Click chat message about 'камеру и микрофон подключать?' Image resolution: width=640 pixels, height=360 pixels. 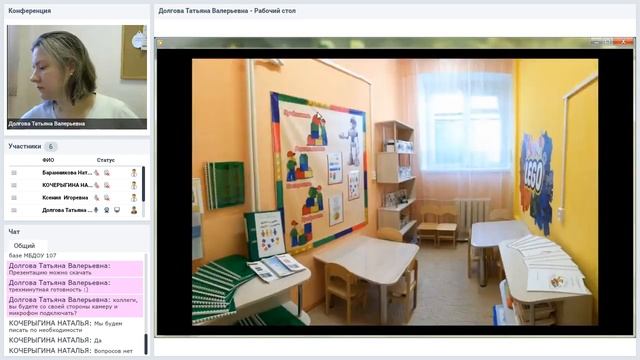click(75, 306)
